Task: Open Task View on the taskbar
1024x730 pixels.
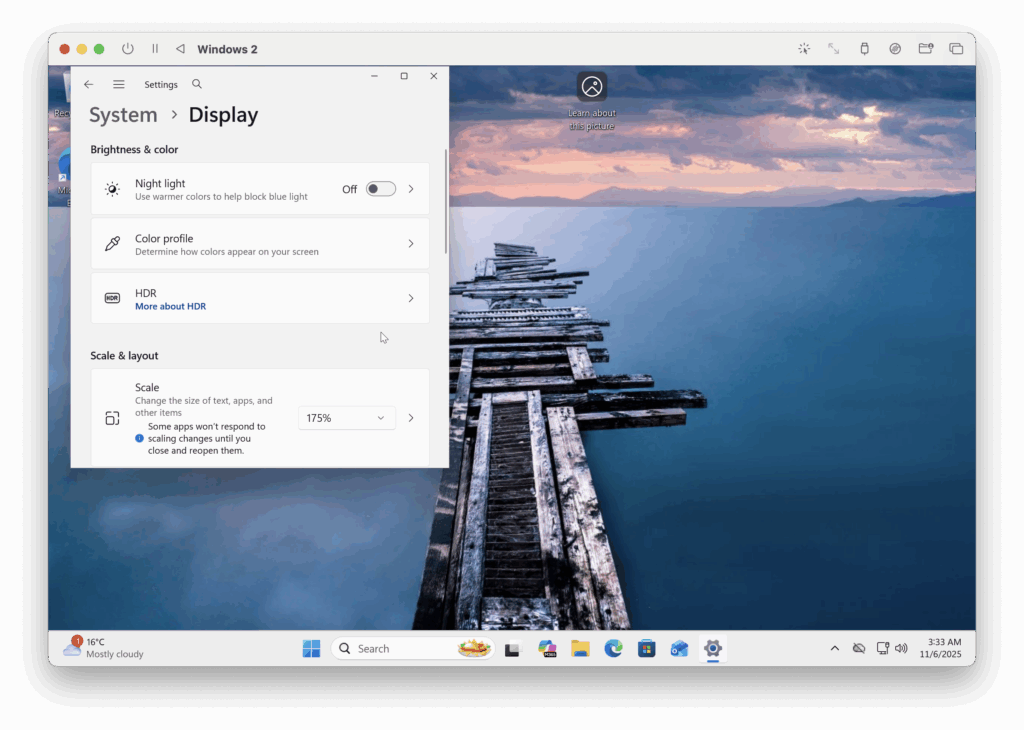Action: [x=513, y=649]
